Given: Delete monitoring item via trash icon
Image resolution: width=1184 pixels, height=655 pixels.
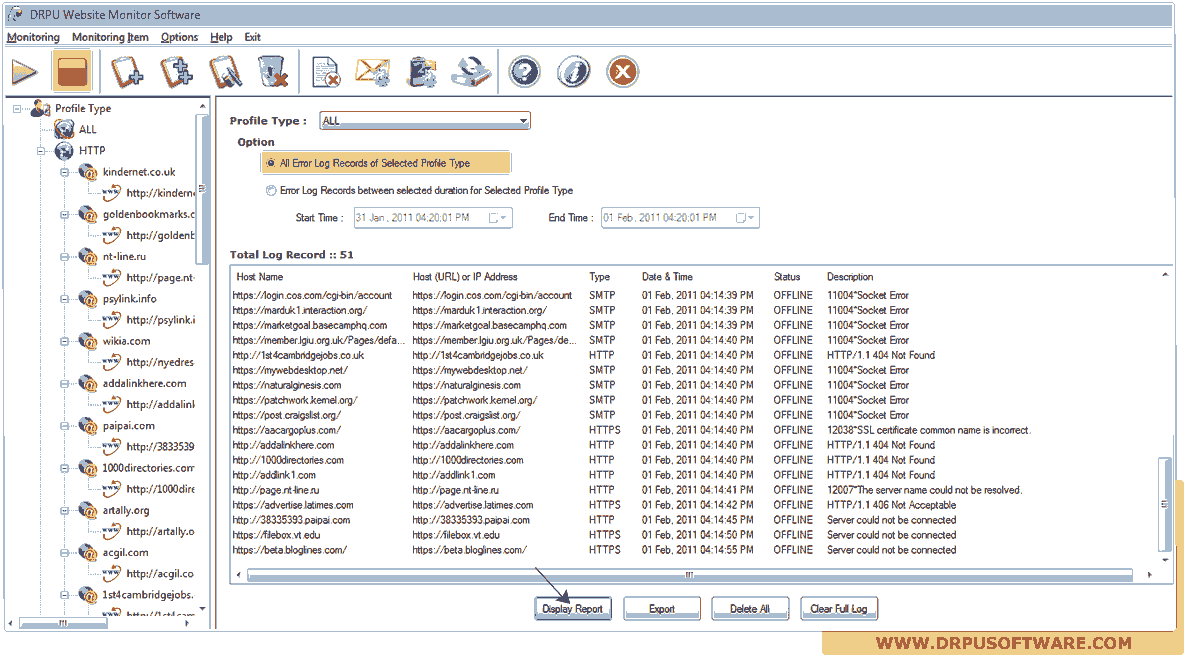Looking at the screenshot, I should pyautogui.click(x=273, y=72).
